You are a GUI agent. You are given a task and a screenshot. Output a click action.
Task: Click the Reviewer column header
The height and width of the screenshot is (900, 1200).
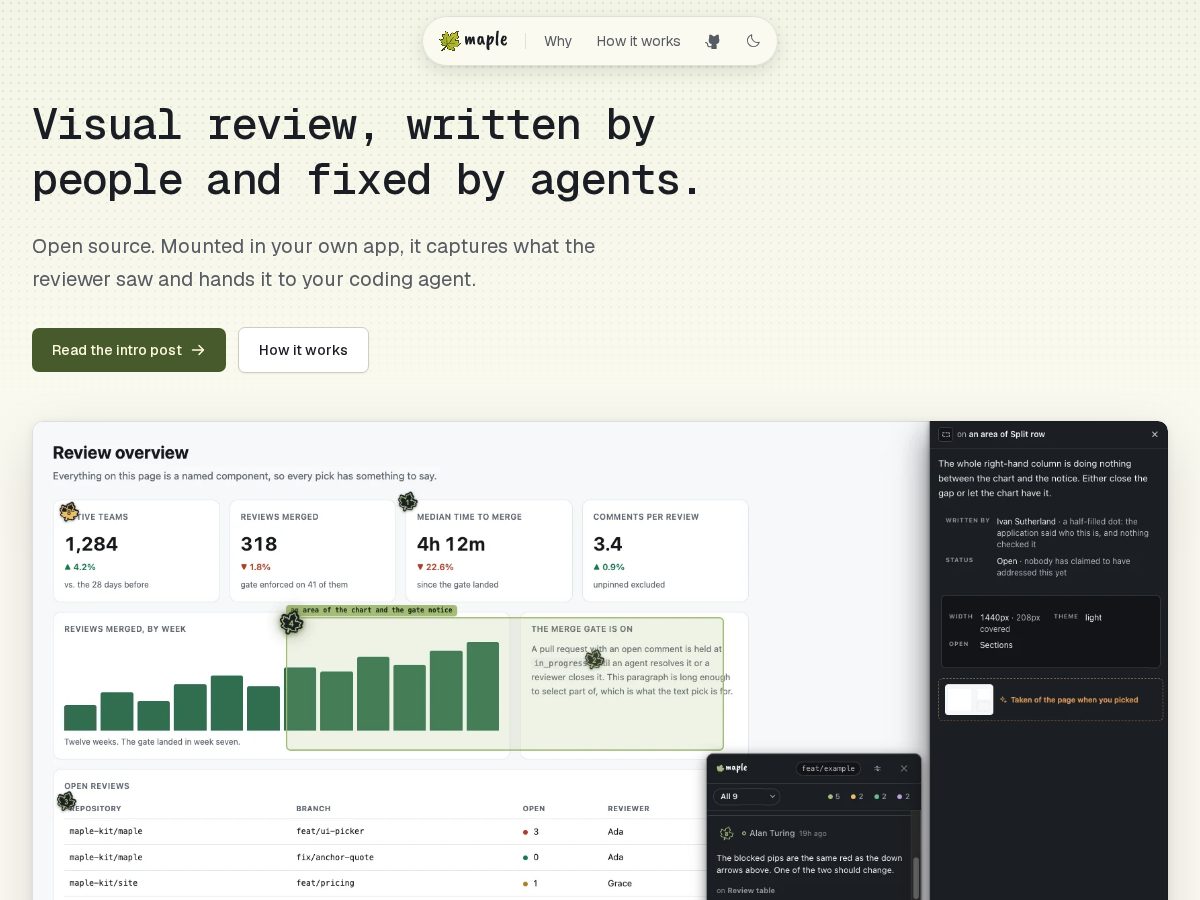coord(628,808)
